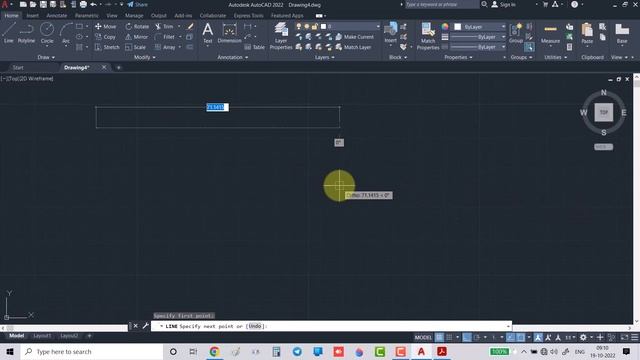Screen dimensions: 640x360
Task: Select the Line drawing tool
Action: (9, 33)
